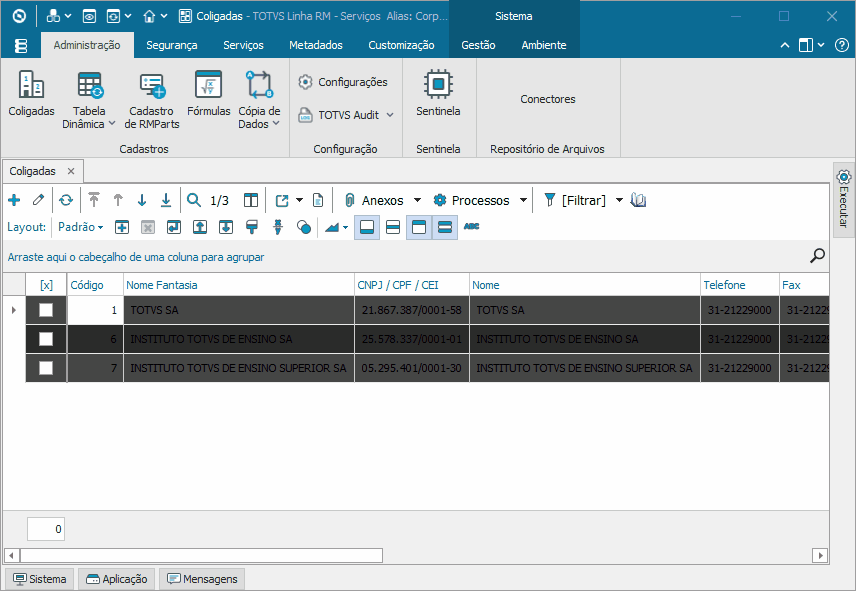Go to the first record arrow
Image resolution: width=856 pixels, height=591 pixels.
click(94, 200)
